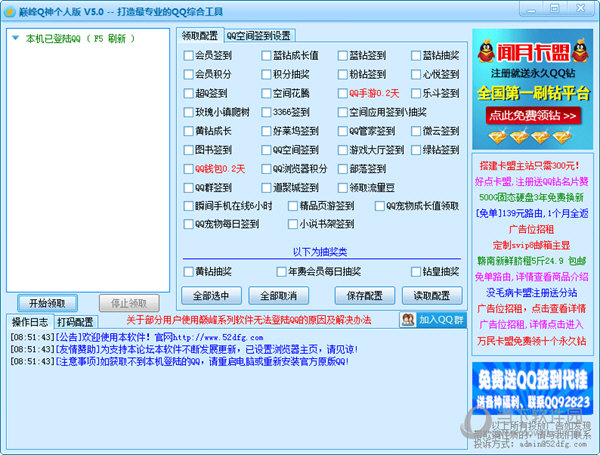Open the 万民卡盟免费领十个永久钻 link
Screen dimensions: 600x455
tap(532, 341)
